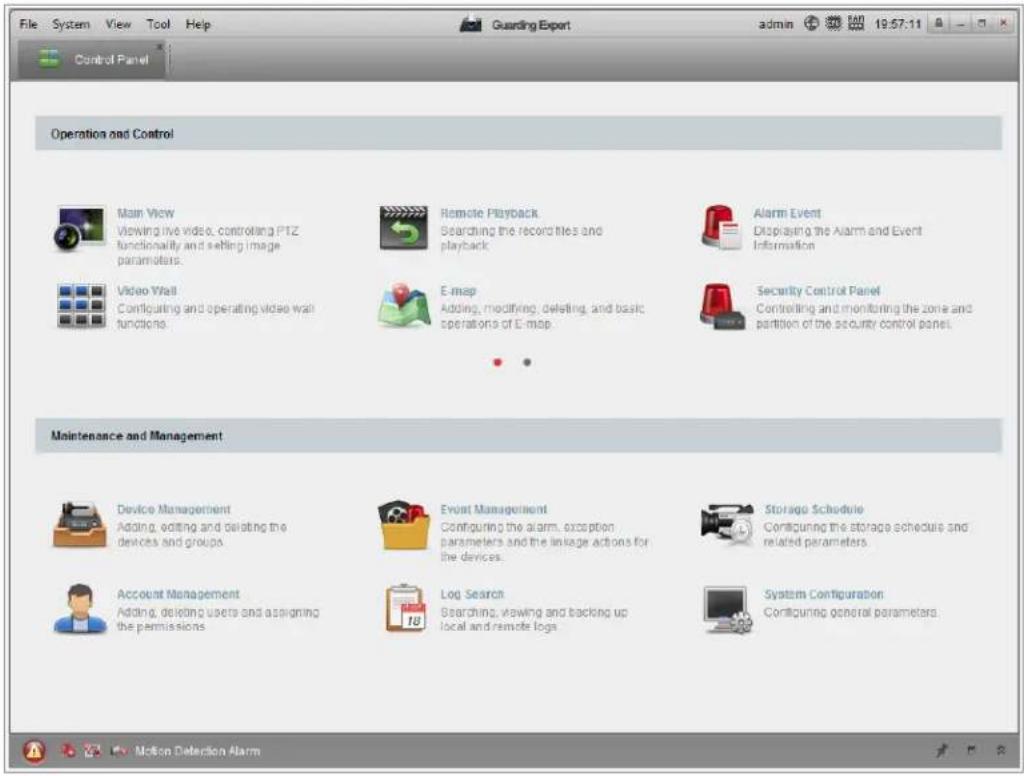This screenshot has height=776, width=1024.
Task: Click the E-map link
Action: click(x=458, y=291)
